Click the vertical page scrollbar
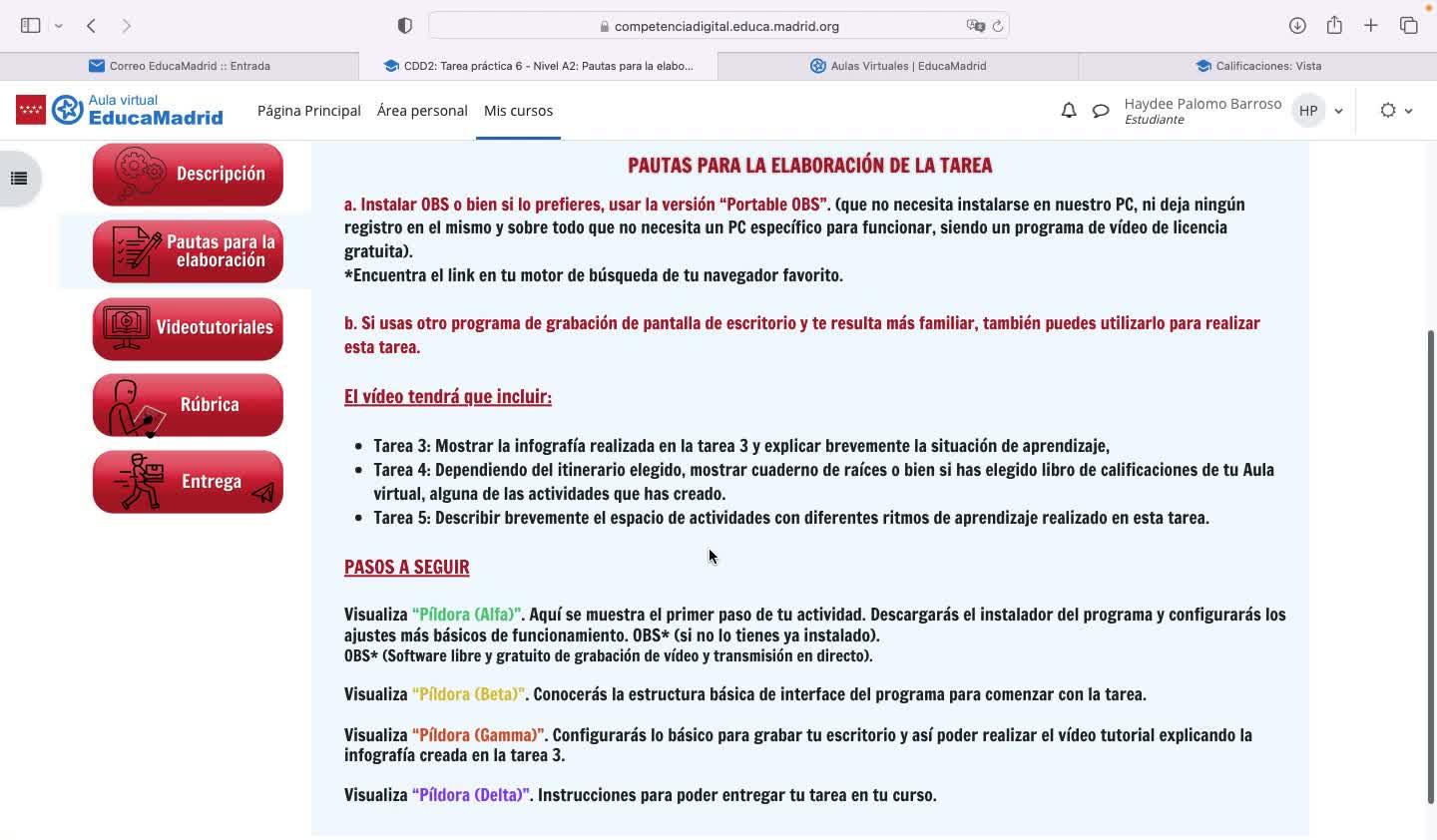Screen dimensions: 1437x840 [1431, 566]
